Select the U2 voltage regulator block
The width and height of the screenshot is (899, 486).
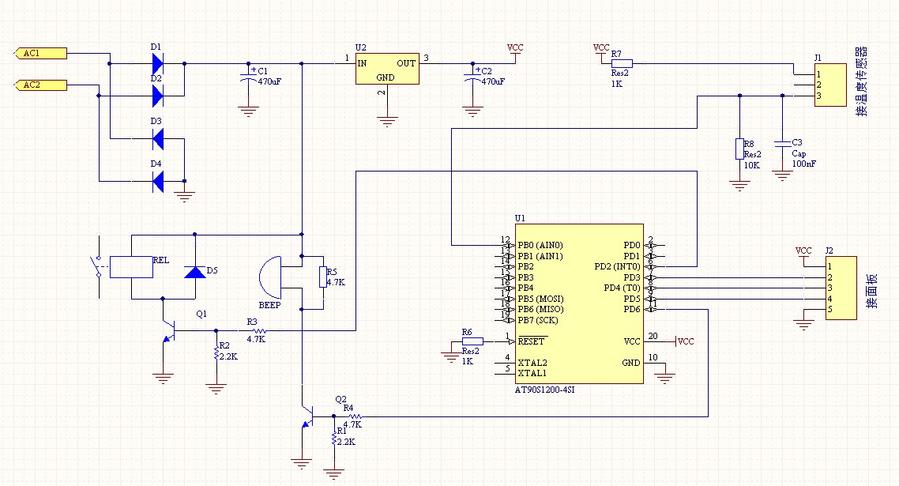(x=385, y=70)
